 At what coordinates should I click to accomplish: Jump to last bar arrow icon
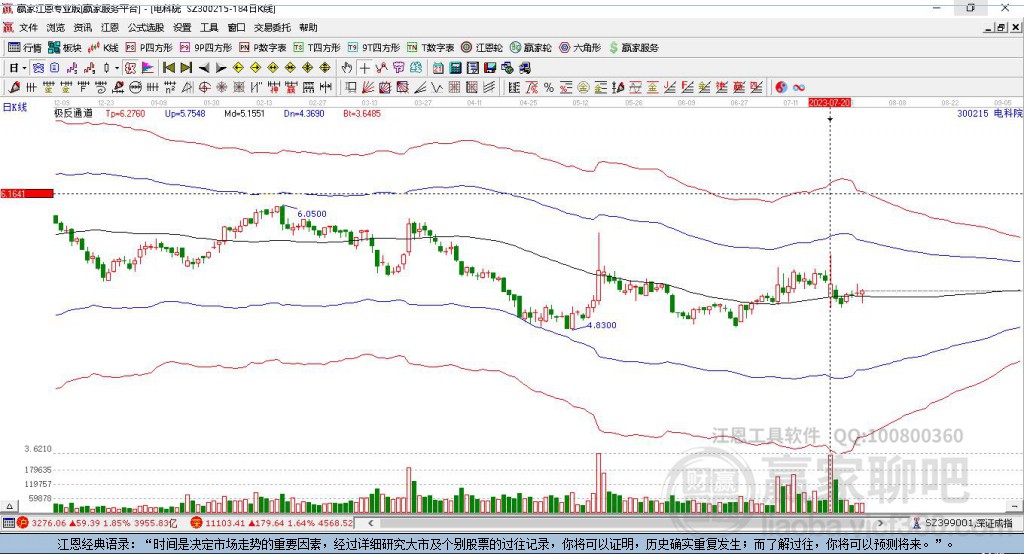pos(186,68)
